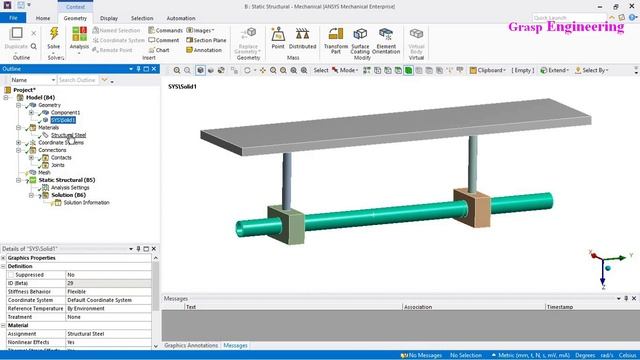Open the Images dropdown
The image size is (640, 360).
point(200,30)
